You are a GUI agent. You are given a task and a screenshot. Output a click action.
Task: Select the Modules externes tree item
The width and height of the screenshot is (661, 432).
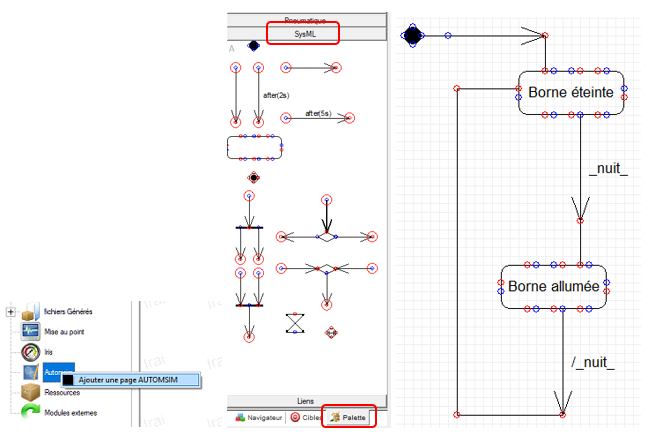69,412
